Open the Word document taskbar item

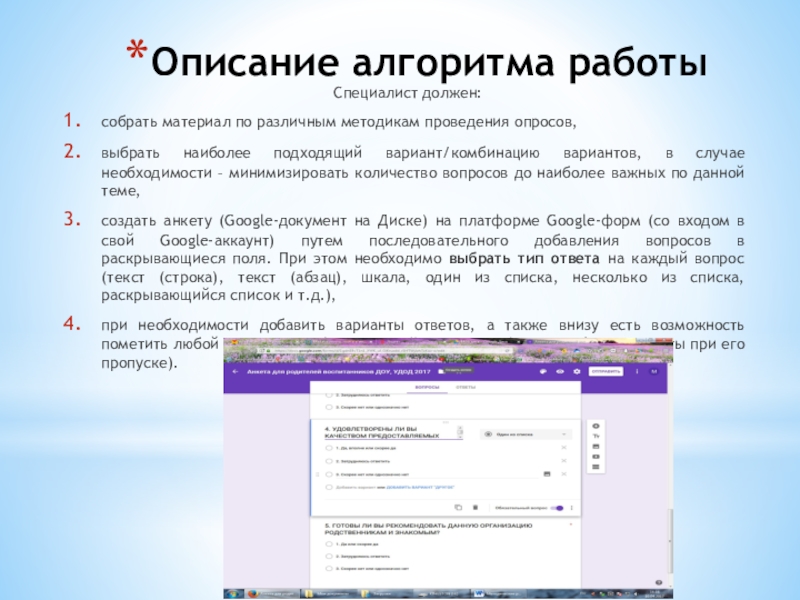[x=497, y=594]
